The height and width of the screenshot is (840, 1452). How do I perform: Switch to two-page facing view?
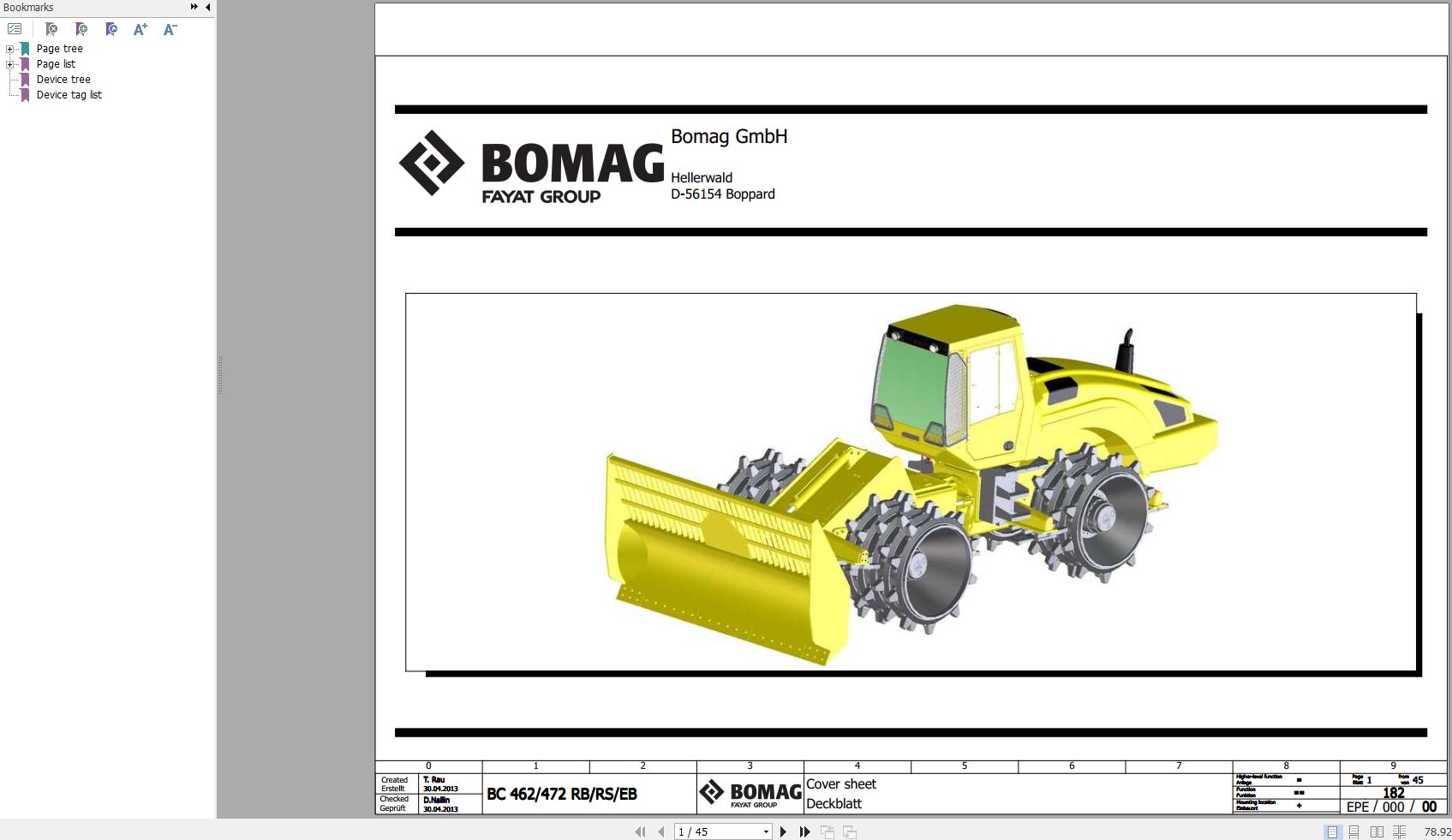point(1377,831)
